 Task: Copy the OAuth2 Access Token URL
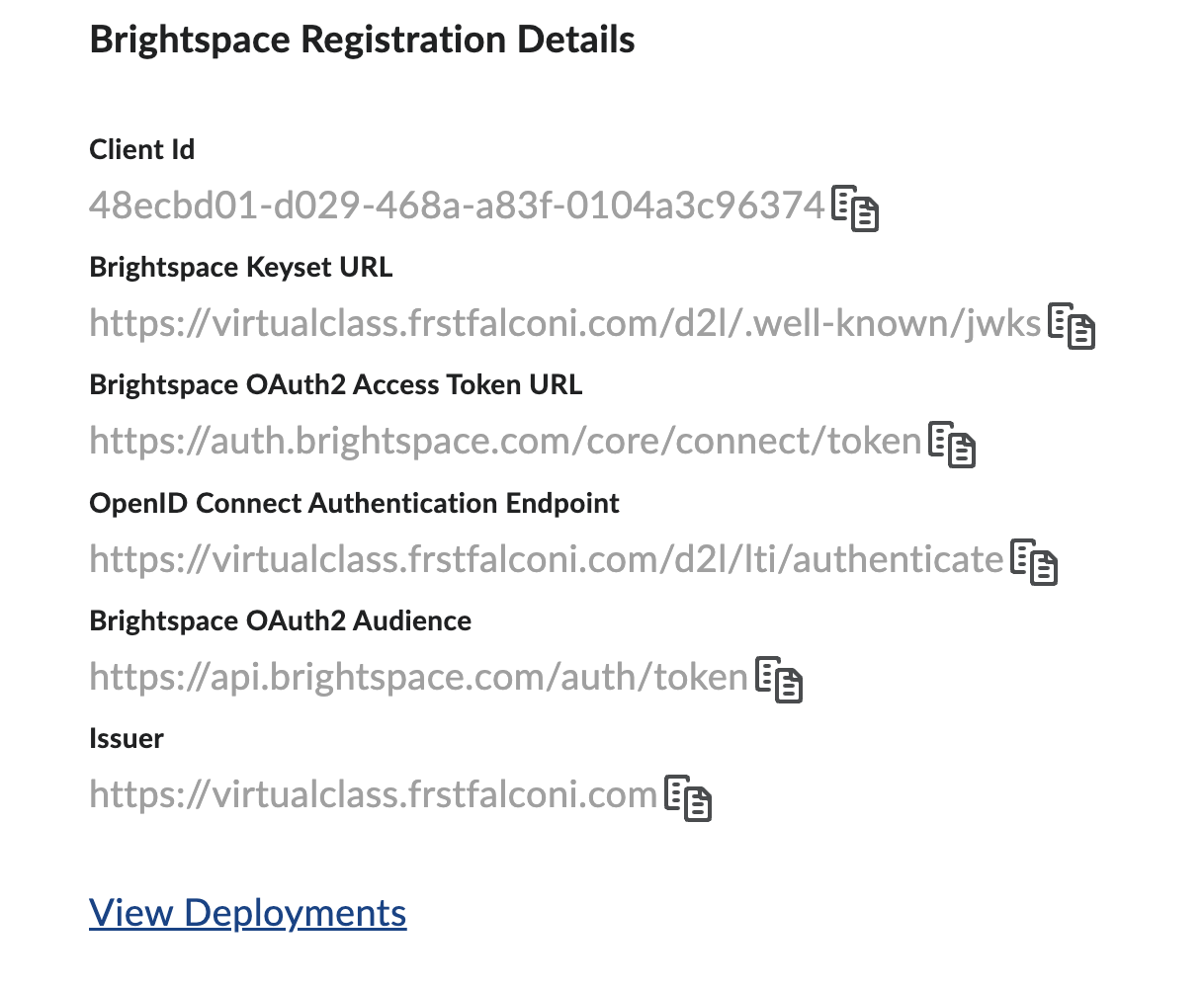tap(952, 444)
